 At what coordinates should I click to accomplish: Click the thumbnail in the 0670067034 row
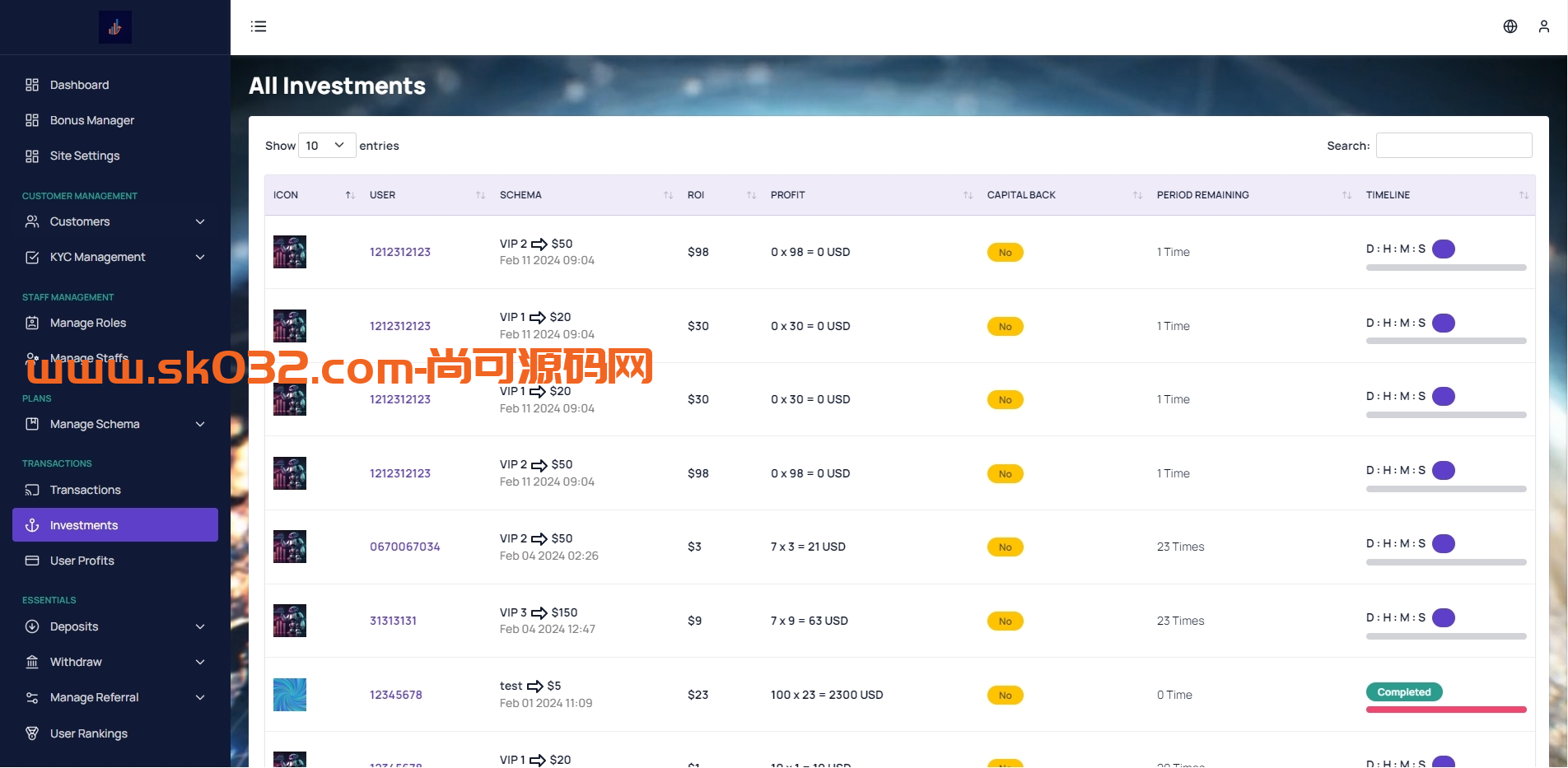point(290,547)
